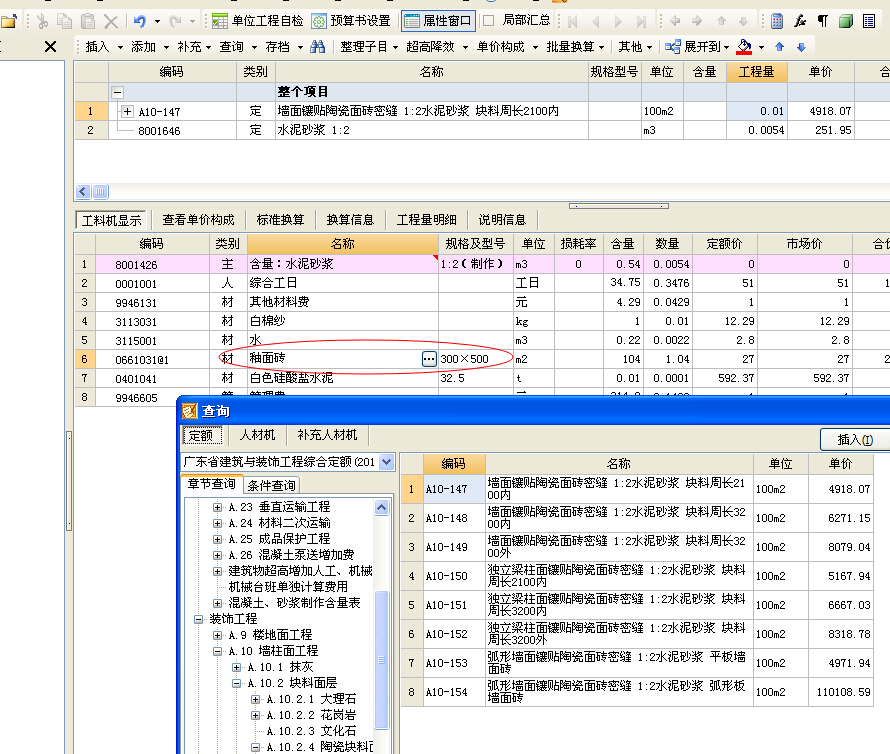890x754 pixels.
Task: Open the calculator icon
Action: [777, 22]
